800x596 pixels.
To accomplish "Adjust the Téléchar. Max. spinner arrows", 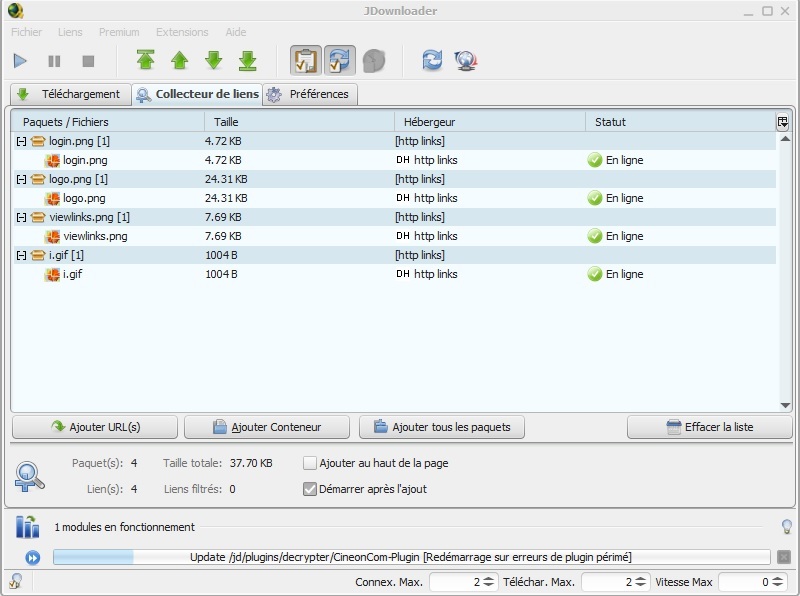I will pos(641,582).
